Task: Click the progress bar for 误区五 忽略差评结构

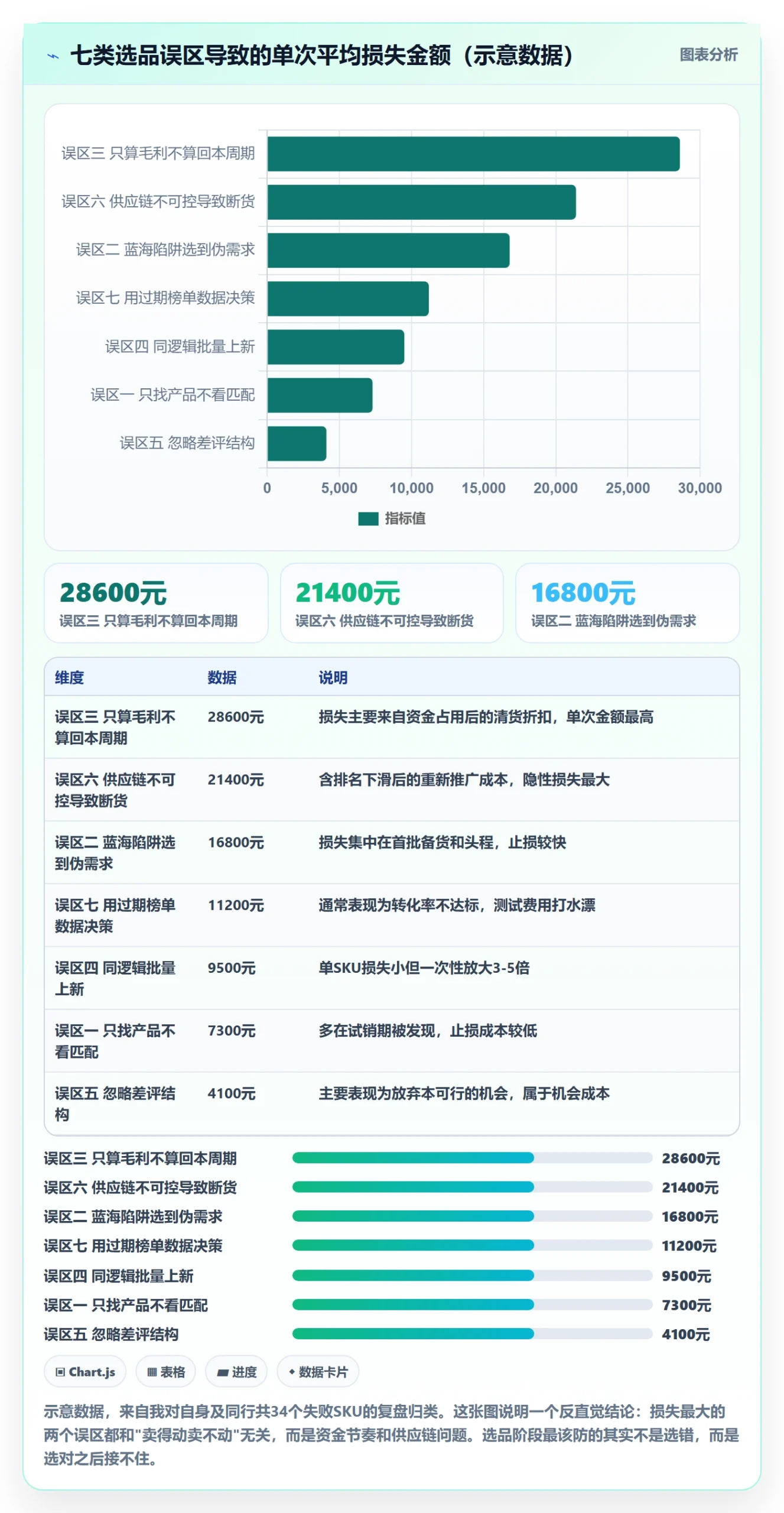Action: click(x=472, y=1334)
